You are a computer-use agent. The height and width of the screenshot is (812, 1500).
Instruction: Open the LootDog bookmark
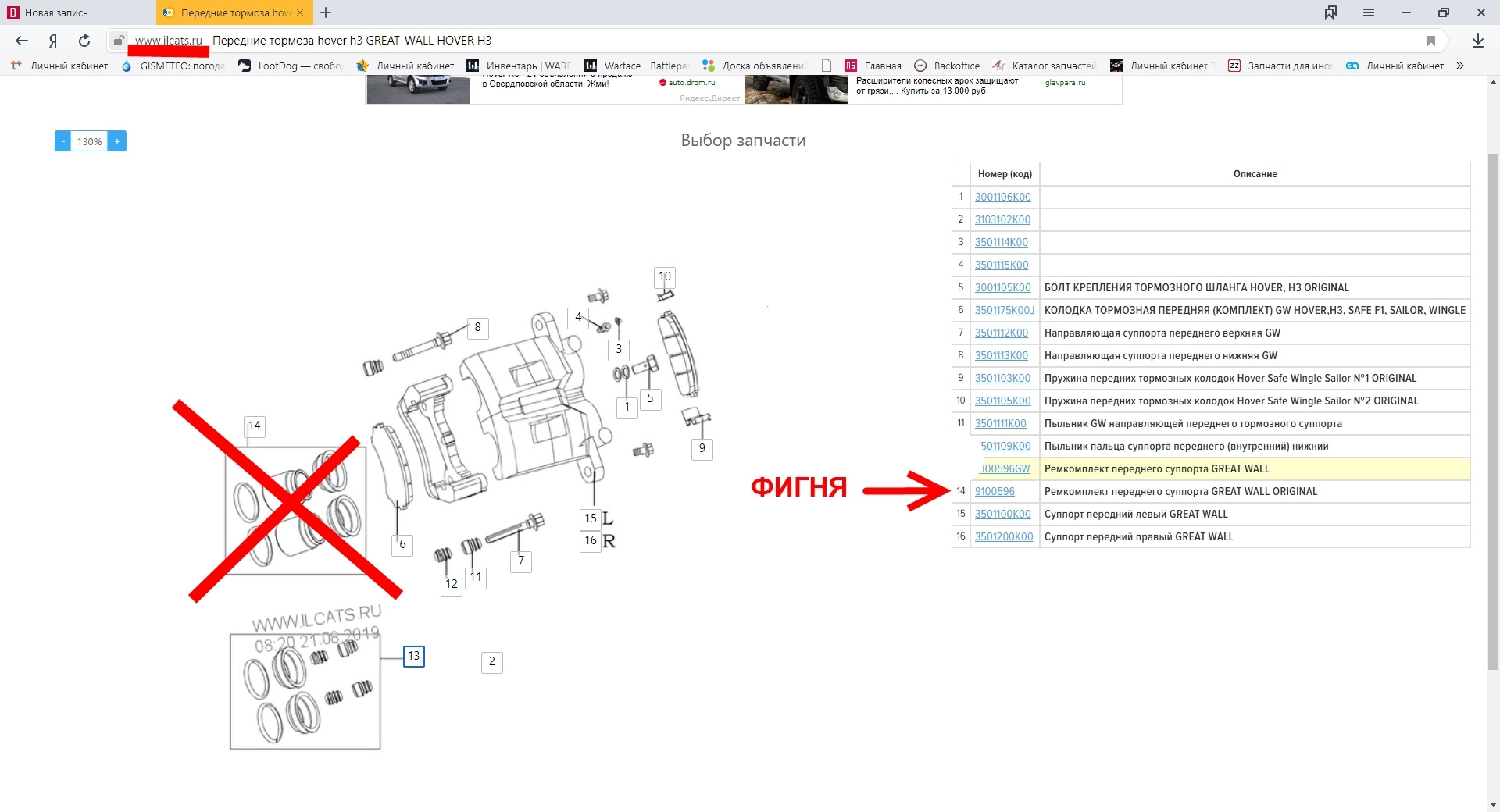[291, 66]
